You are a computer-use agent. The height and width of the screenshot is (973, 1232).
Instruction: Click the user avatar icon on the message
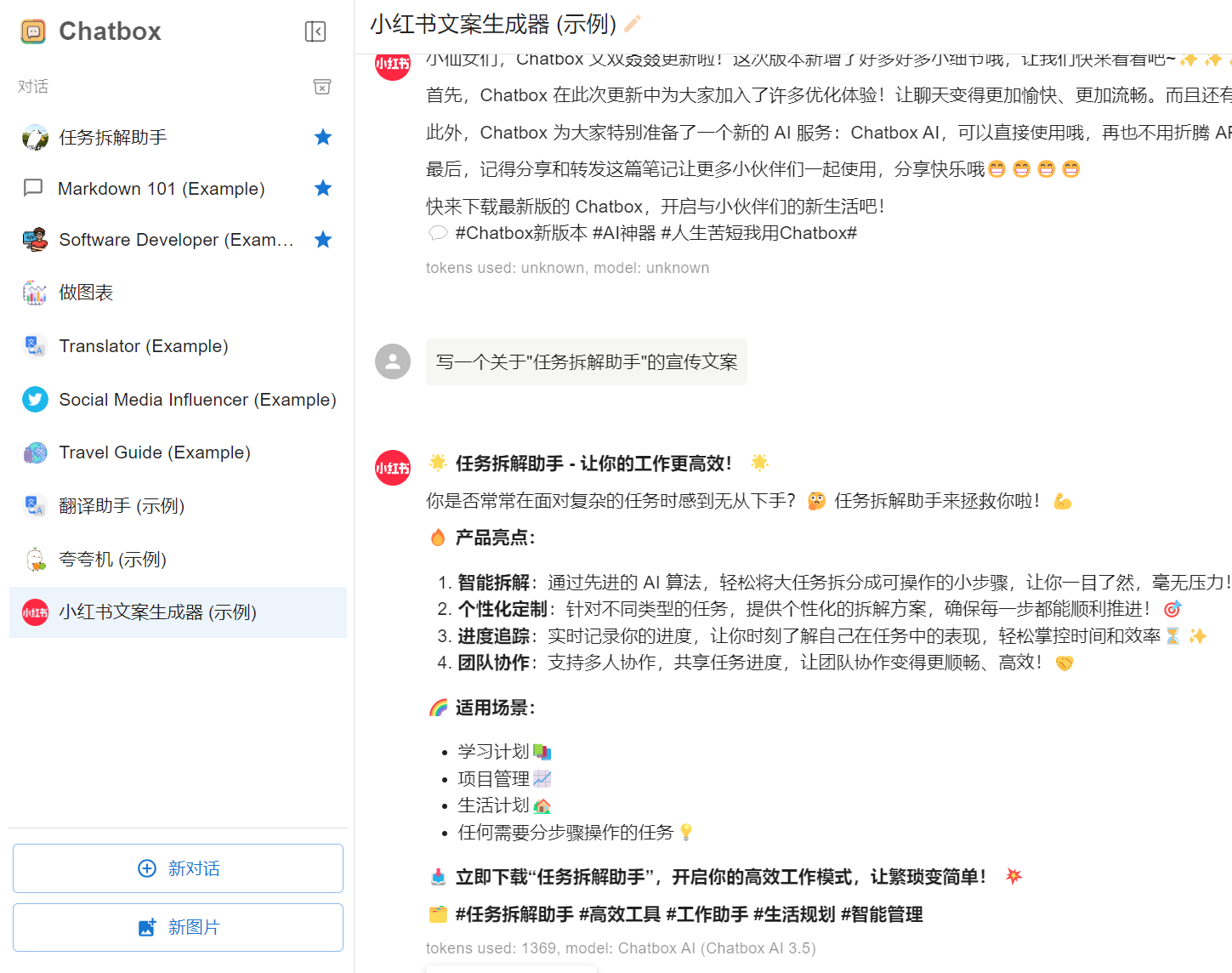tap(393, 361)
